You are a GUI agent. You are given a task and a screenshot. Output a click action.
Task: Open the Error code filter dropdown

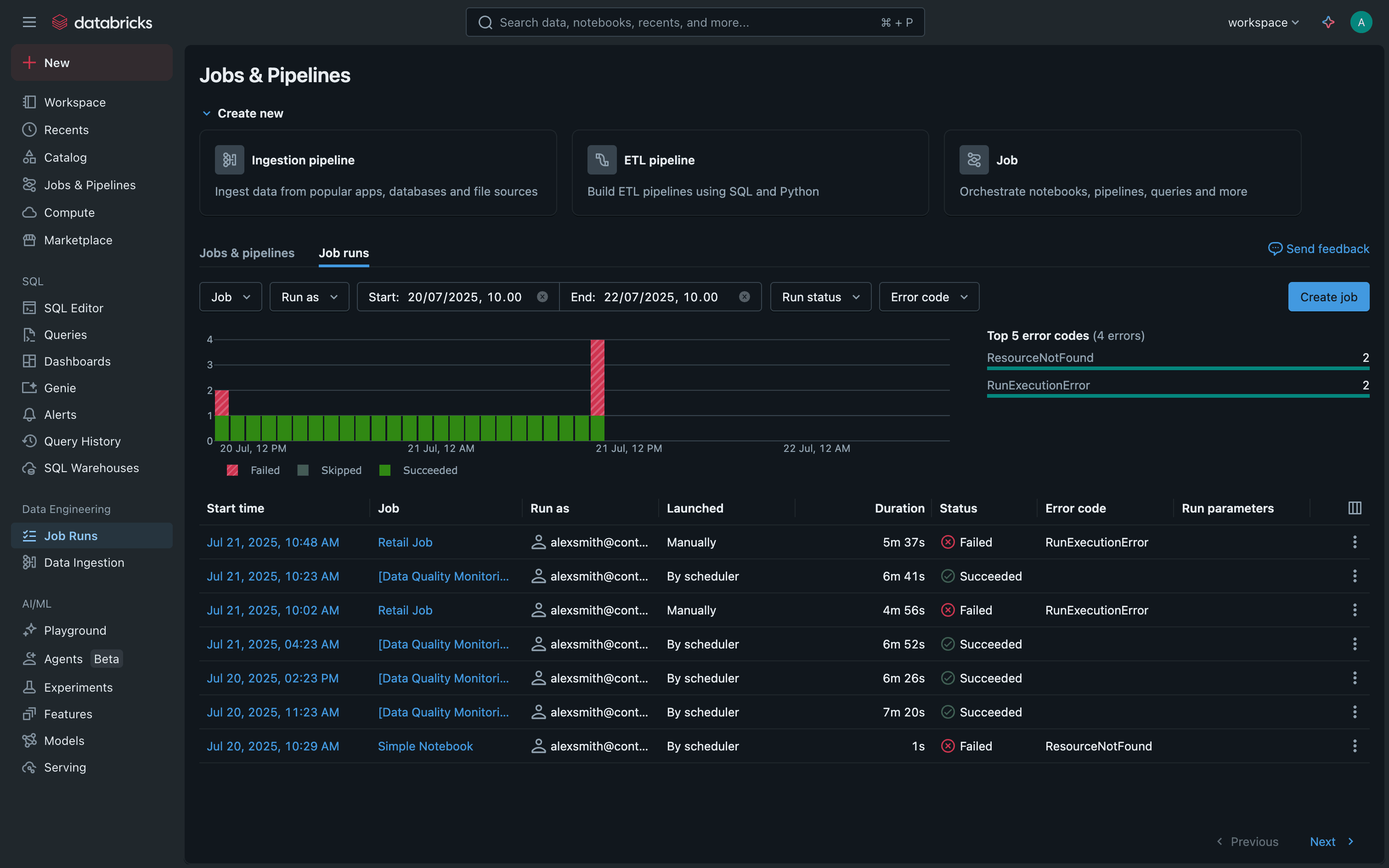pyautogui.click(x=929, y=297)
